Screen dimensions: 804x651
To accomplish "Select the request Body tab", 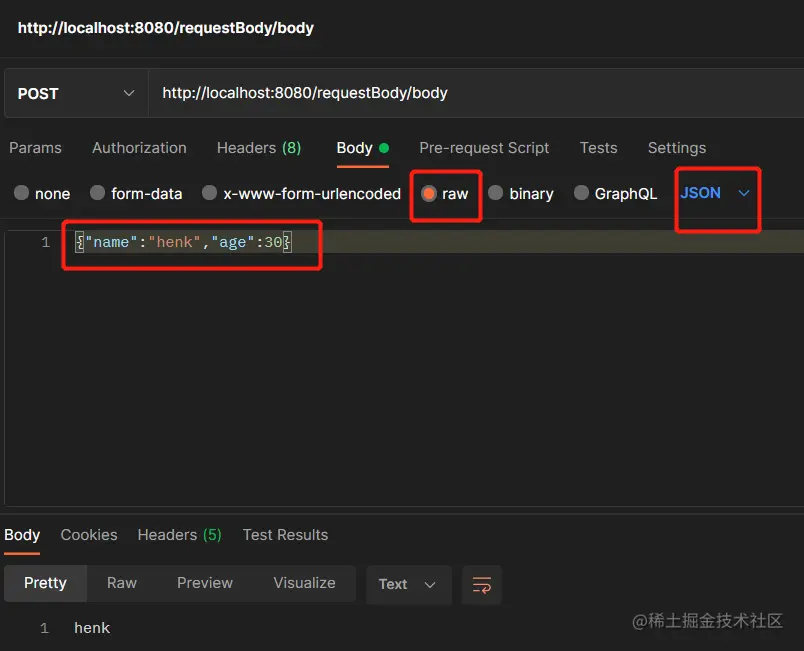I will [363, 148].
